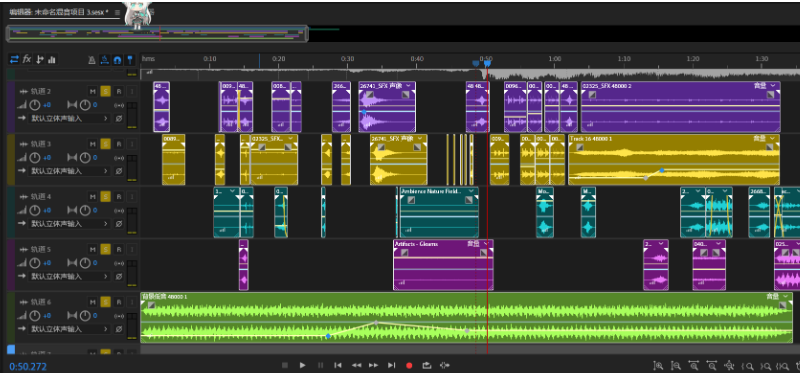Toggle phase invert on 轨道 2
The height and width of the screenshot is (373, 800).
point(118,118)
